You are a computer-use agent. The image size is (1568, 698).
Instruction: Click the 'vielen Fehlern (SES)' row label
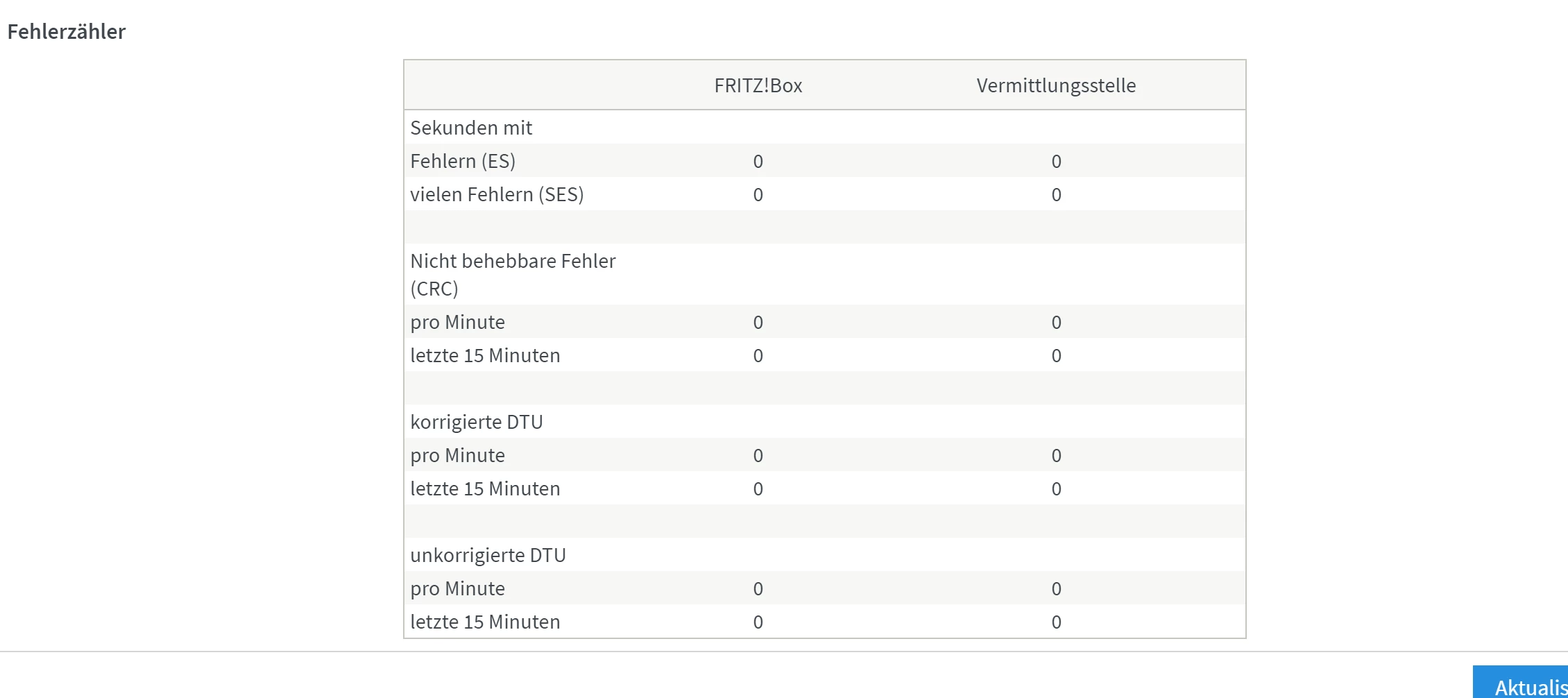coord(497,194)
